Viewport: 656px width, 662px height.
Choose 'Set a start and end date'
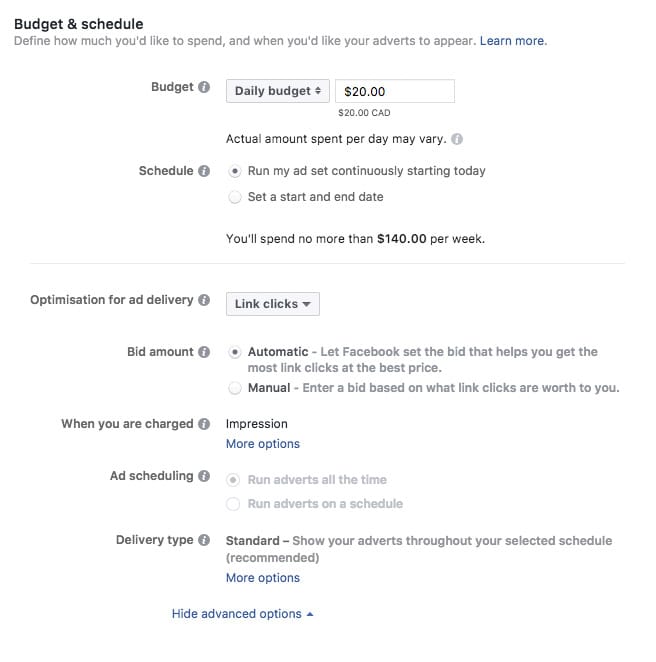click(x=235, y=197)
